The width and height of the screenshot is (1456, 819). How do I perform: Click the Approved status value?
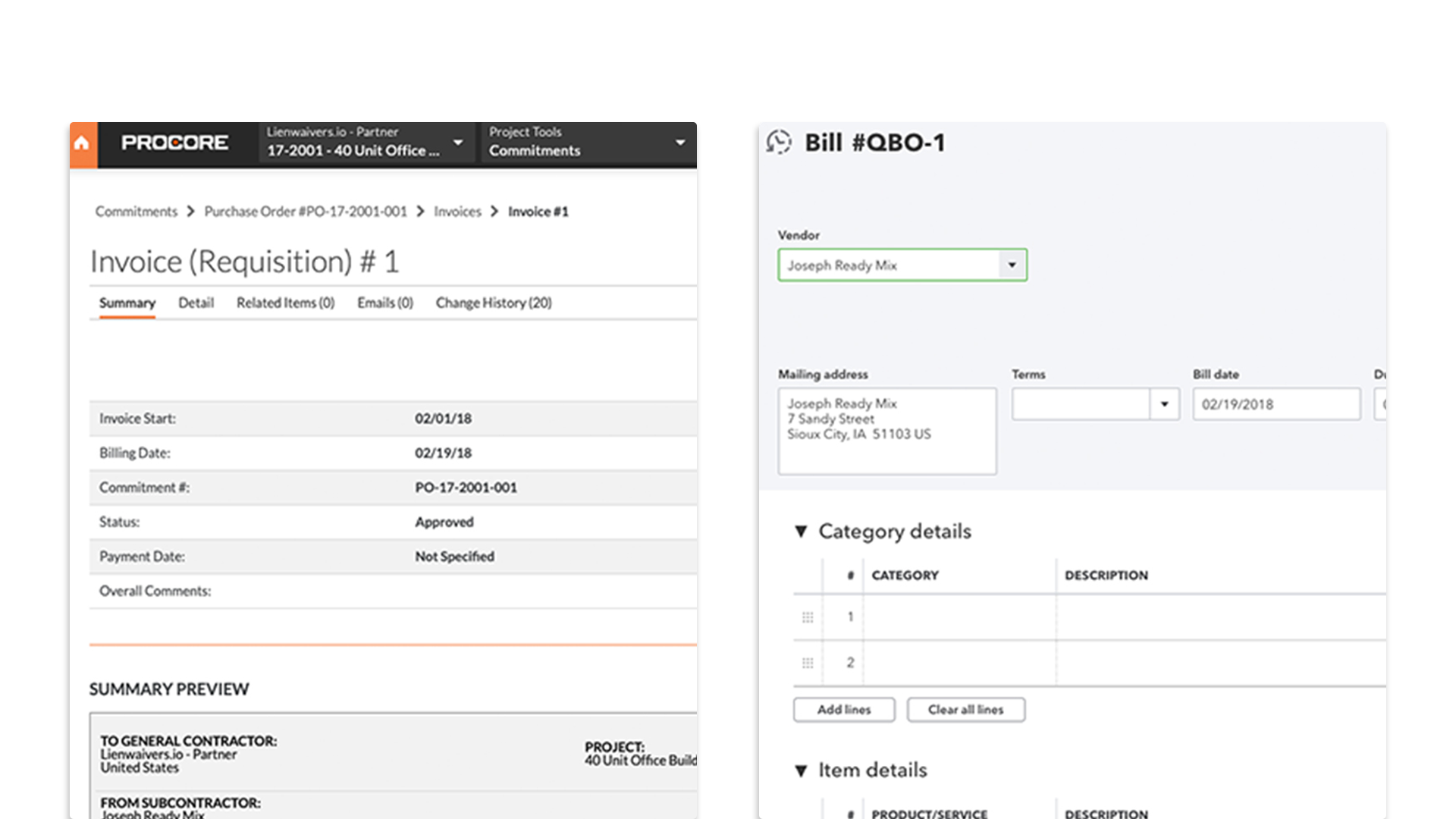coord(444,522)
